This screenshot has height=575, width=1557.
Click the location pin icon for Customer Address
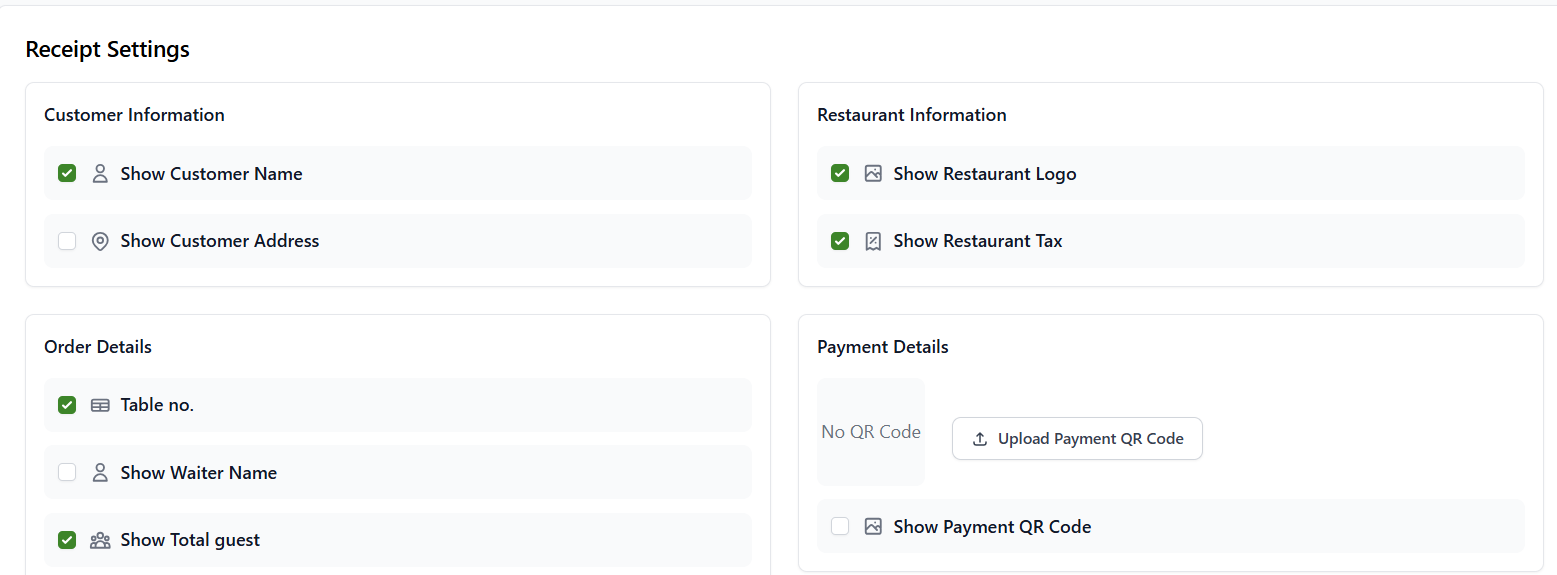(100, 241)
